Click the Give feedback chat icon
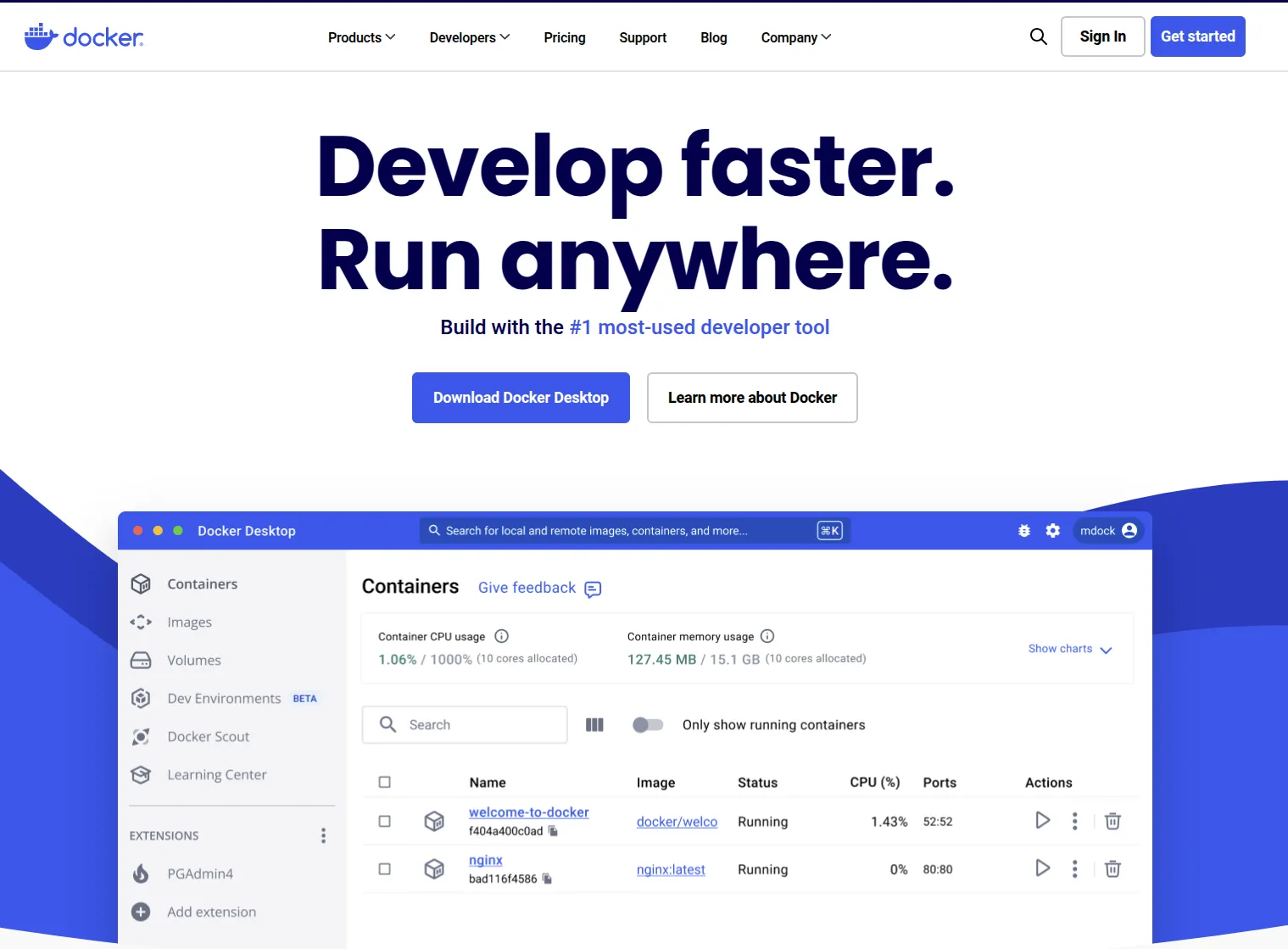This screenshot has width=1288, height=949. click(593, 589)
